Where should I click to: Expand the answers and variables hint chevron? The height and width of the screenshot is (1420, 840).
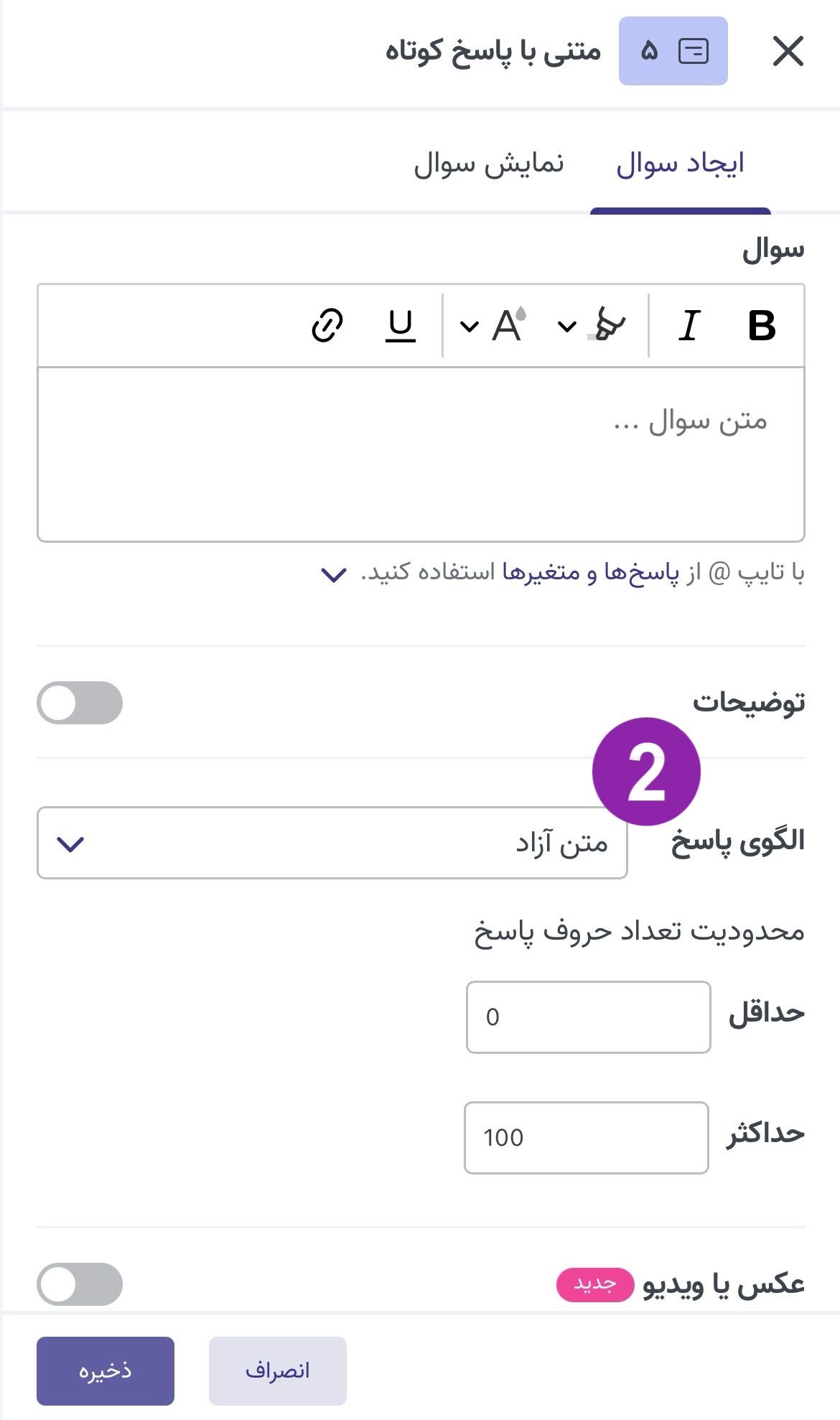coord(334,574)
